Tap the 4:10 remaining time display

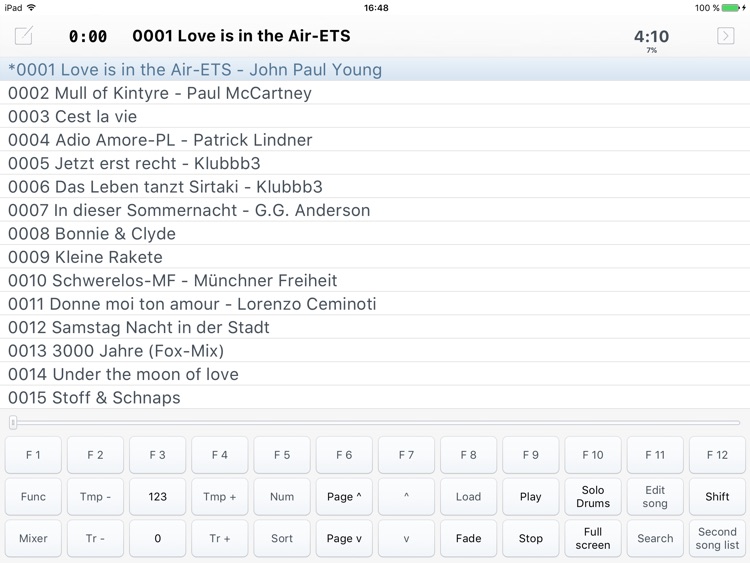click(x=651, y=36)
